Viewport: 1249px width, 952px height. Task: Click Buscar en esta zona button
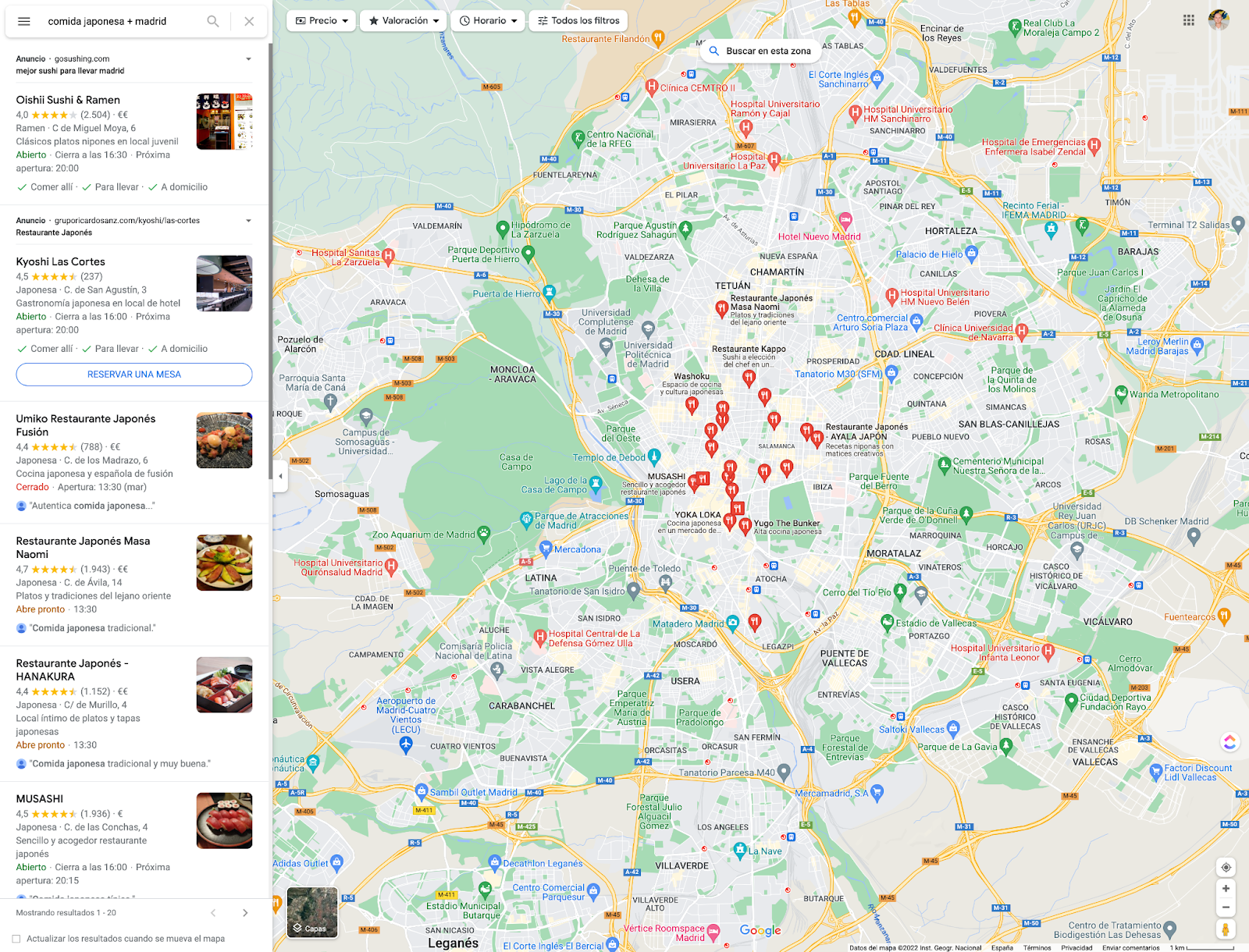pos(760,51)
